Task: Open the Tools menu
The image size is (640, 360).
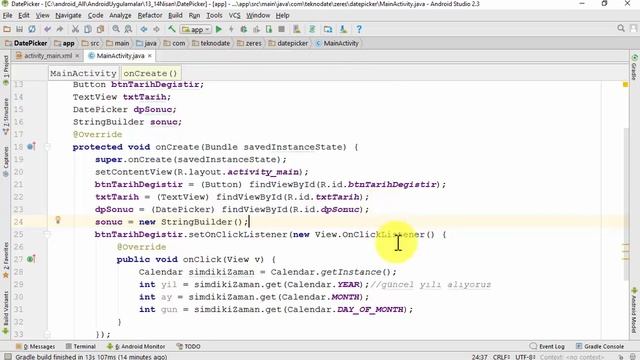Action: click(214, 15)
